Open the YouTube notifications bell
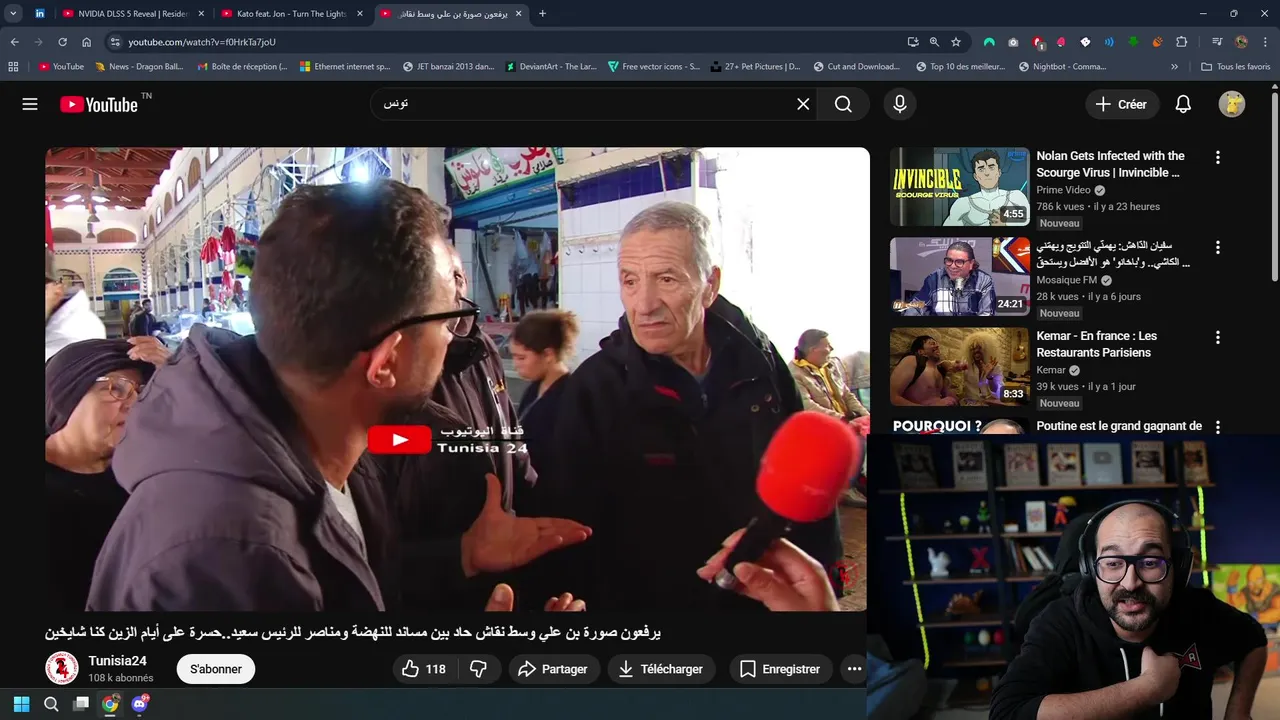The width and height of the screenshot is (1280, 720). (1183, 104)
